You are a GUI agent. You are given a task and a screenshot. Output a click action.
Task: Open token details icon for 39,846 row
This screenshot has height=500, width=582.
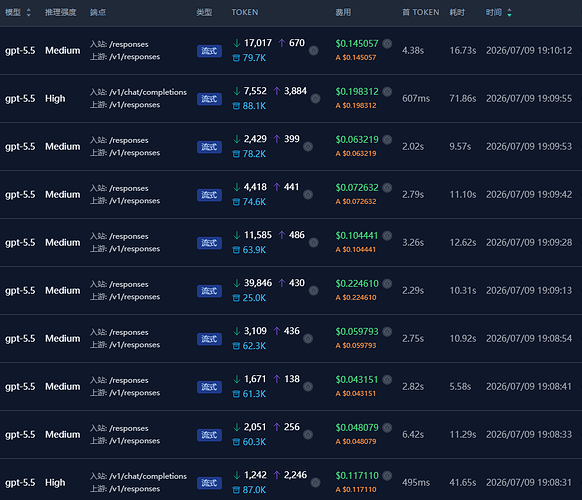(x=314, y=291)
